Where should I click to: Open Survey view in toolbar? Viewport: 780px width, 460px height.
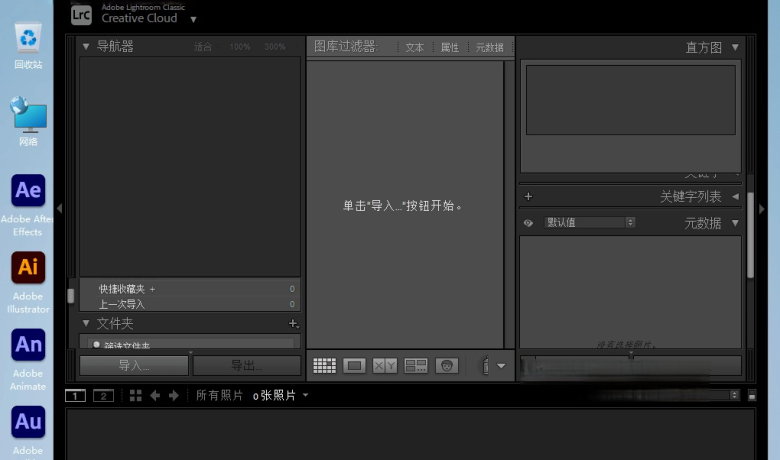(x=416, y=366)
